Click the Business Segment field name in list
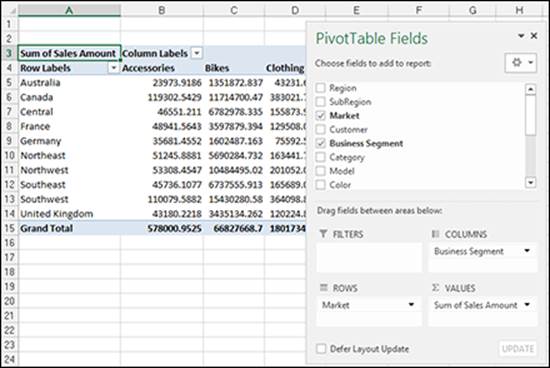This screenshot has height=368, width=550. (366, 143)
